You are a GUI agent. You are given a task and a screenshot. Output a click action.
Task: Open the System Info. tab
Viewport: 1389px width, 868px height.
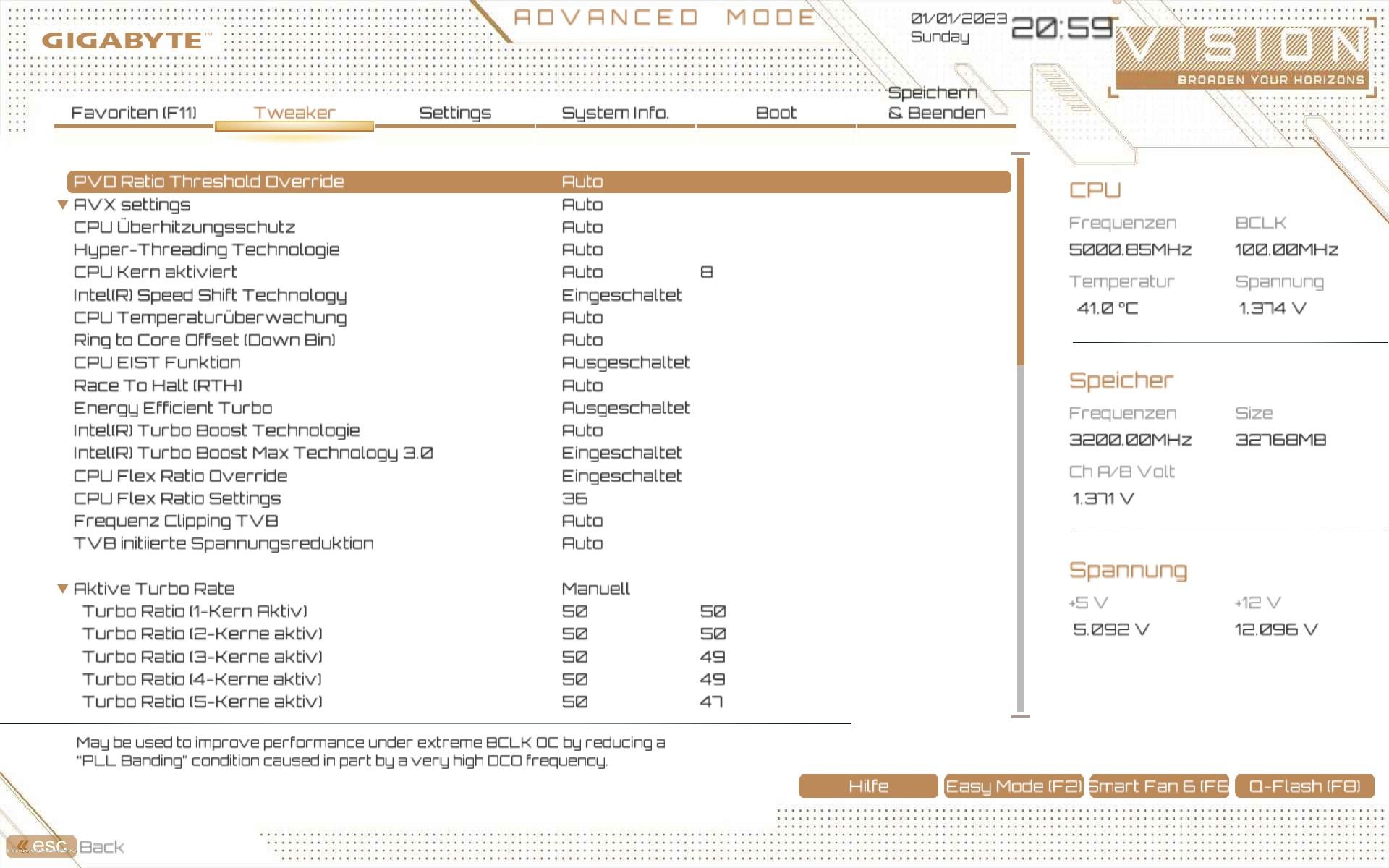point(616,113)
